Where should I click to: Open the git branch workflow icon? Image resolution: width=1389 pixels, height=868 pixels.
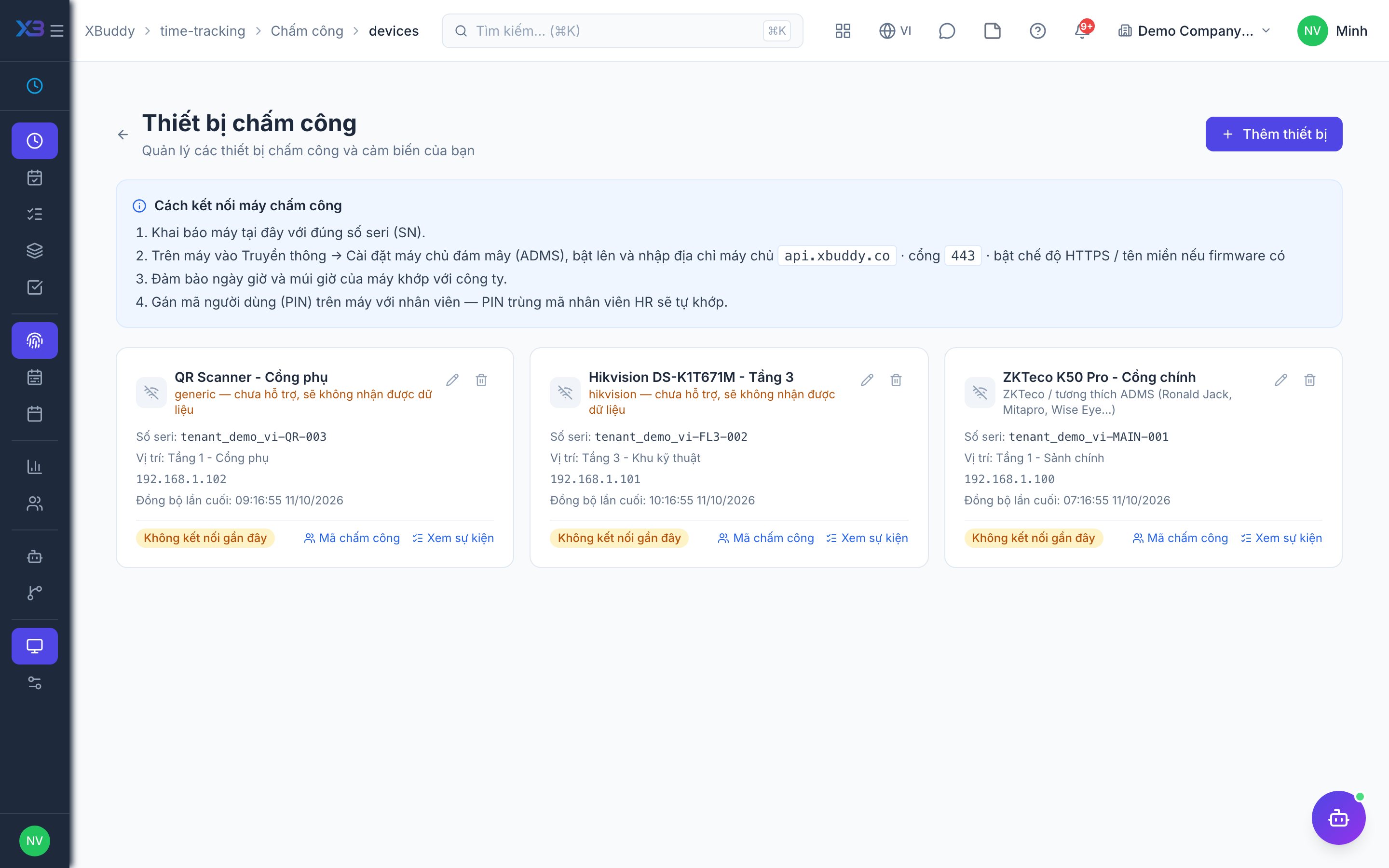[x=34, y=593]
